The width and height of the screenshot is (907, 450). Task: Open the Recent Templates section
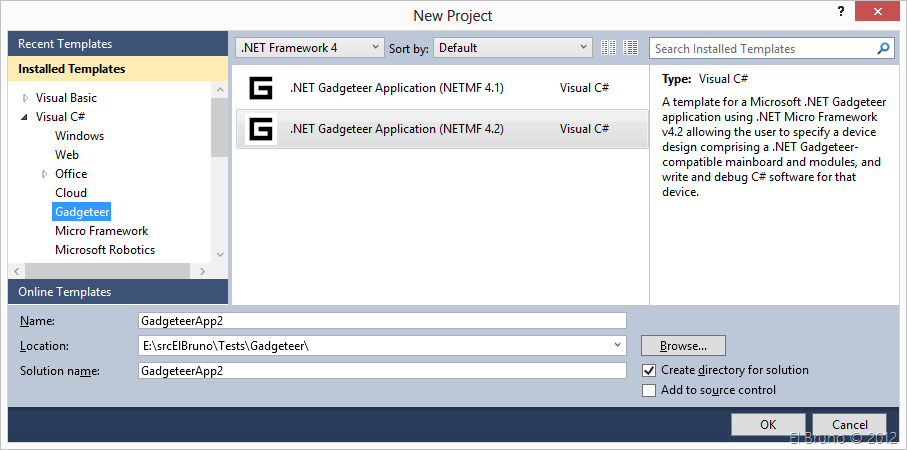point(65,44)
